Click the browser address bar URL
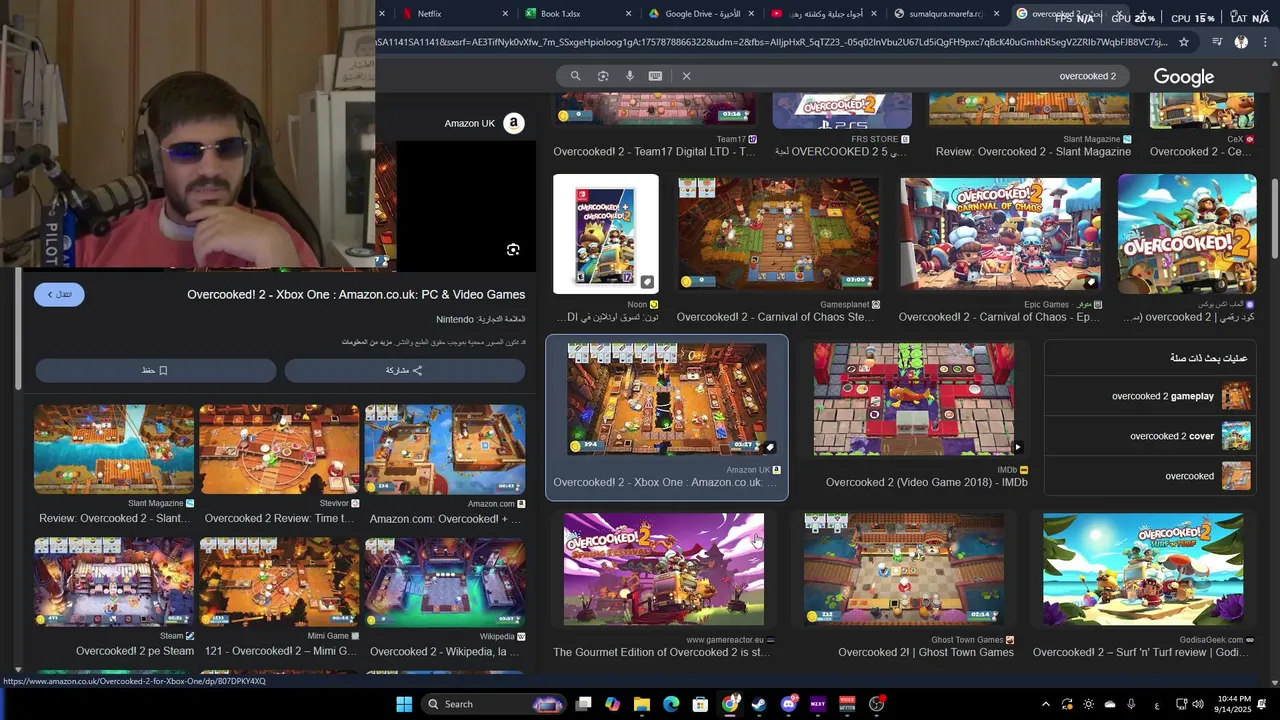This screenshot has height=720, width=1280. 772,42
